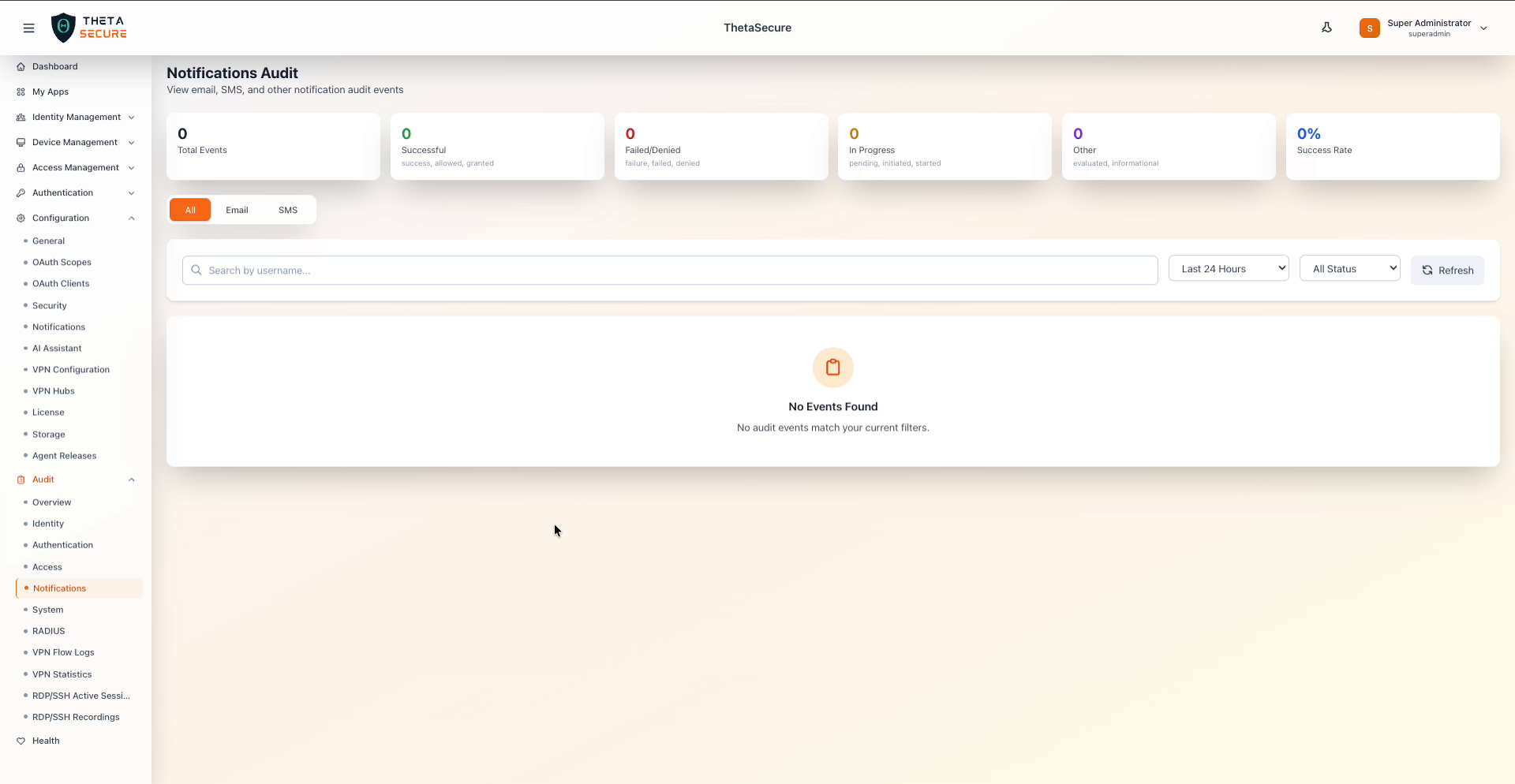Open VPN Flow Logs page
The height and width of the screenshot is (784, 1515).
pyautogui.click(x=63, y=652)
